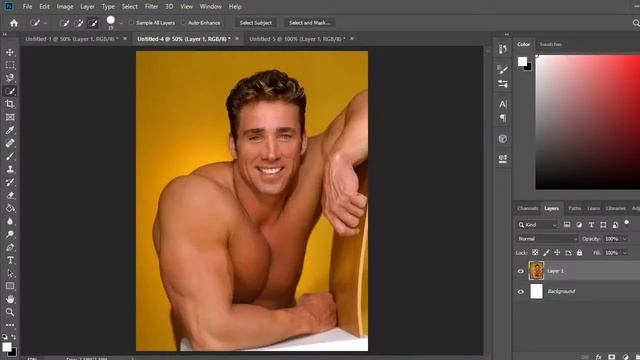Image resolution: width=640 pixels, height=360 pixels.
Task: Click the Select and Mask button
Action: pyautogui.click(x=309, y=23)
